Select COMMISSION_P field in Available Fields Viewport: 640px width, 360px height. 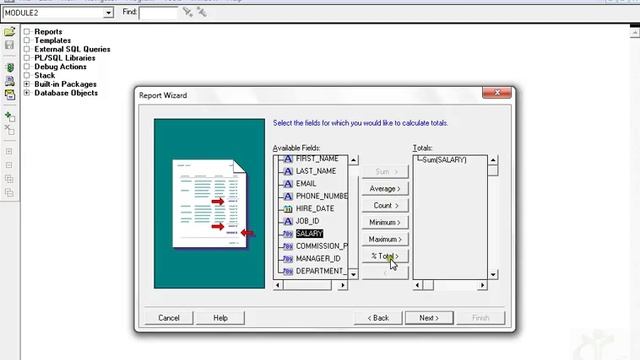point(322,246)
